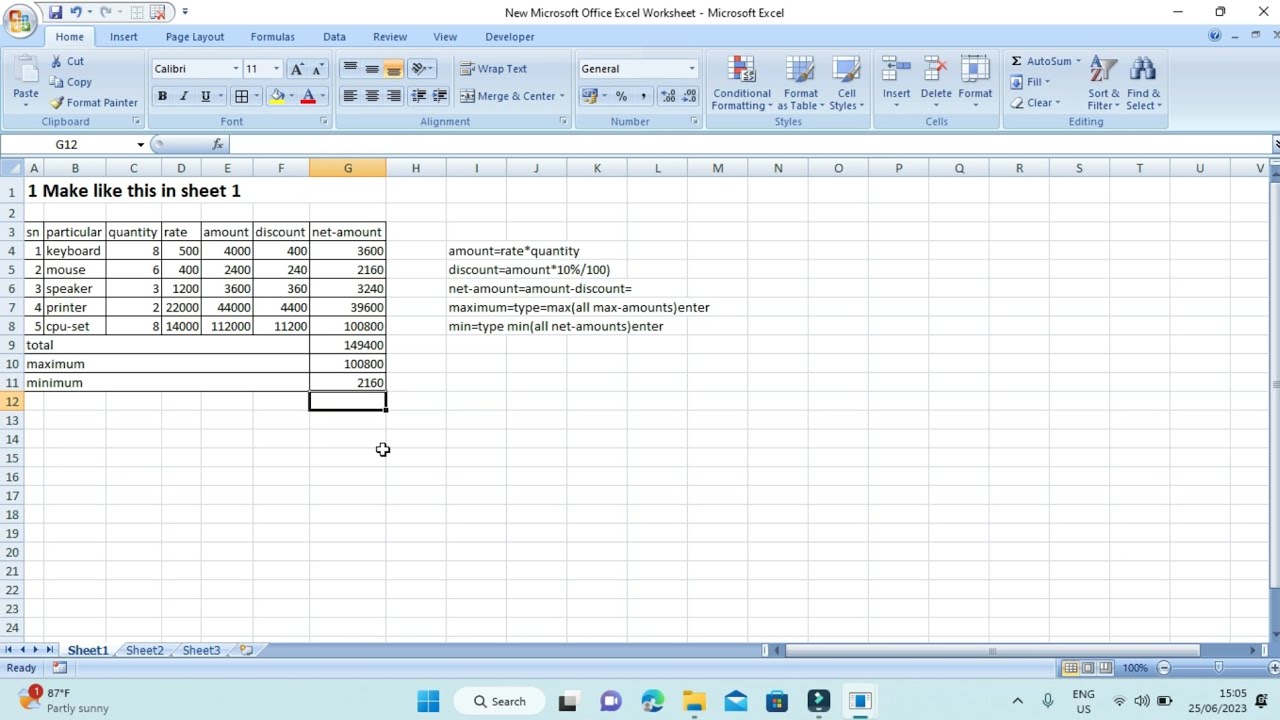Open the Alignment dialog launcher

563,121
